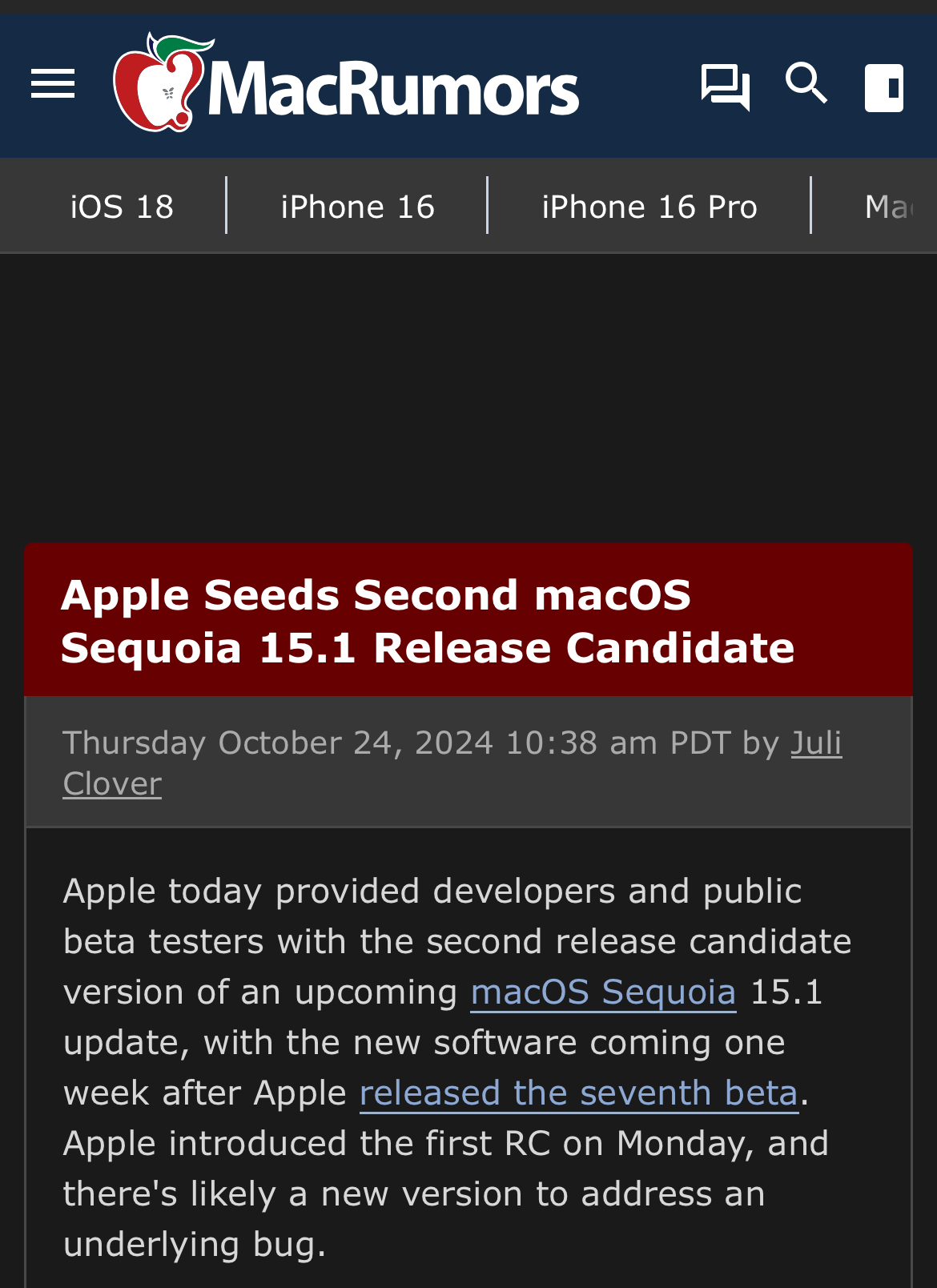Open the released the seventh beta link
Image resolution: width=937 pixels, height=1288 pixels.
coord(579,1093)
